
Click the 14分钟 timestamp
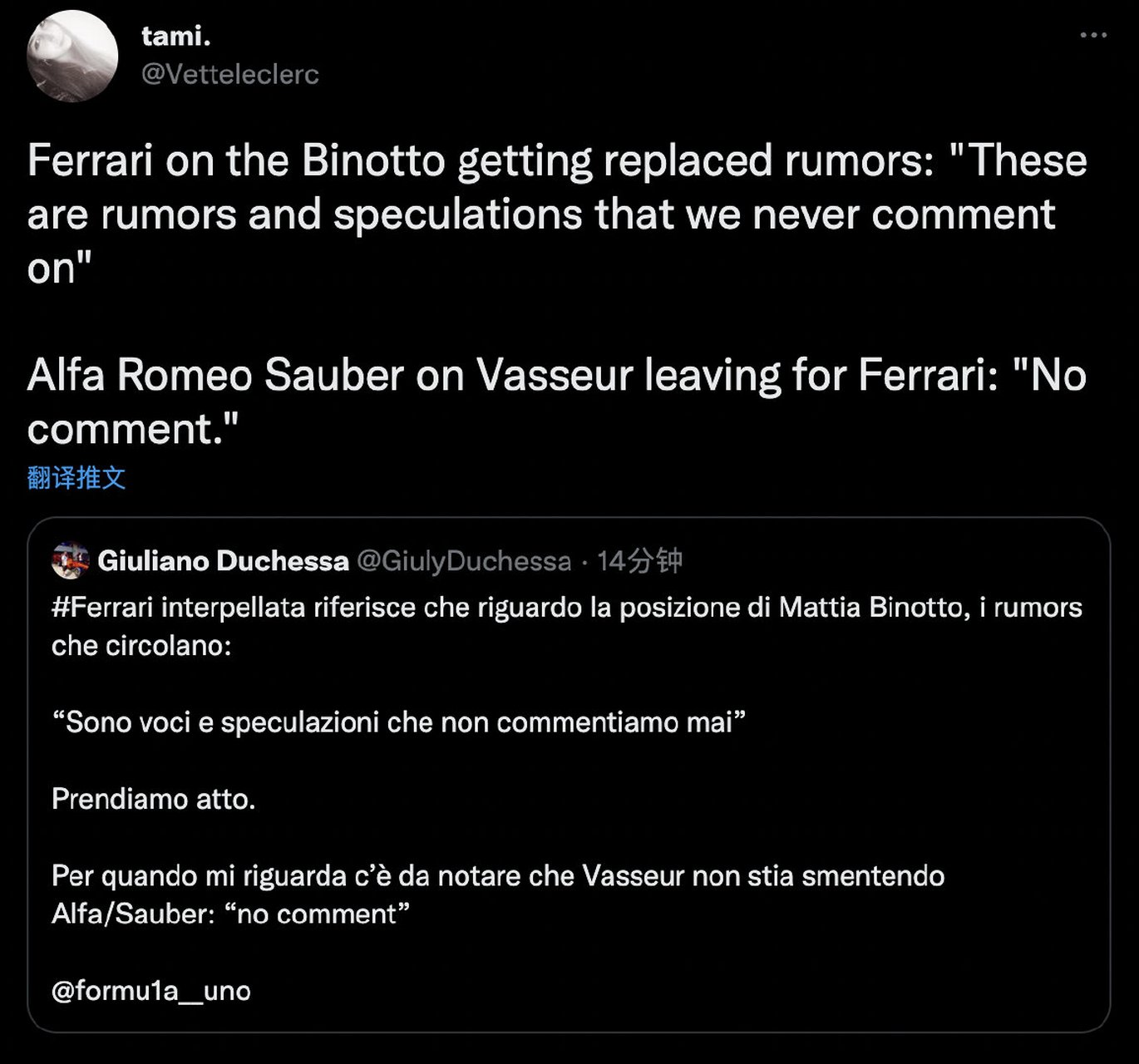click(x=639, y=561)
